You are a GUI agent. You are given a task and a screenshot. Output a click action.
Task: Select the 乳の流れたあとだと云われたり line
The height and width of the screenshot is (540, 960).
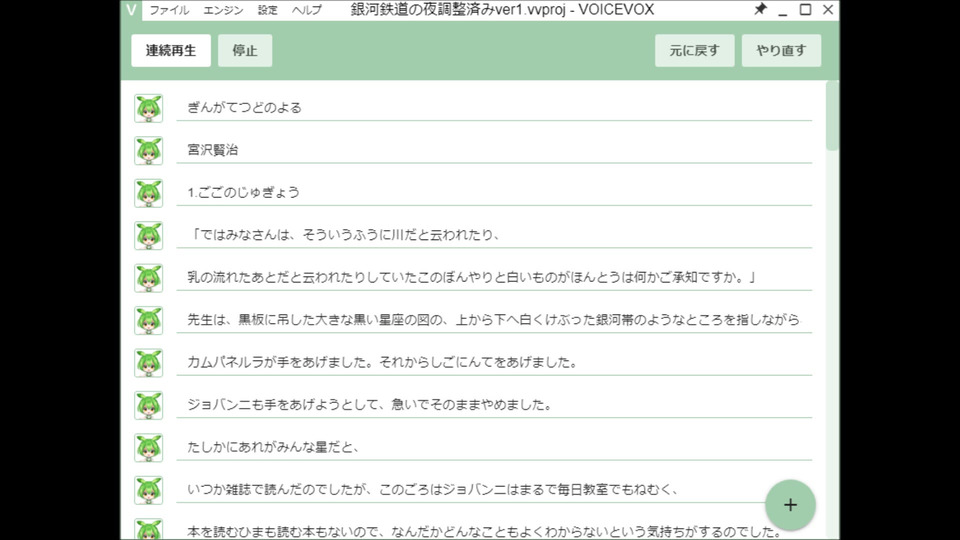click(x=494, y=277)
